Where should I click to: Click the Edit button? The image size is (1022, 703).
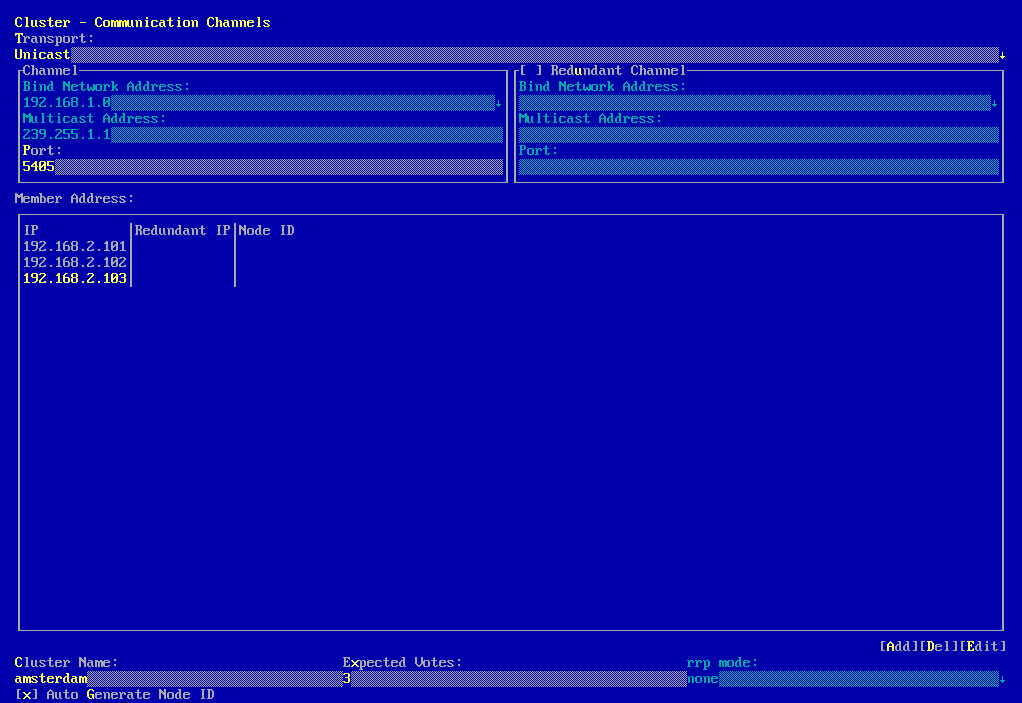982,647
